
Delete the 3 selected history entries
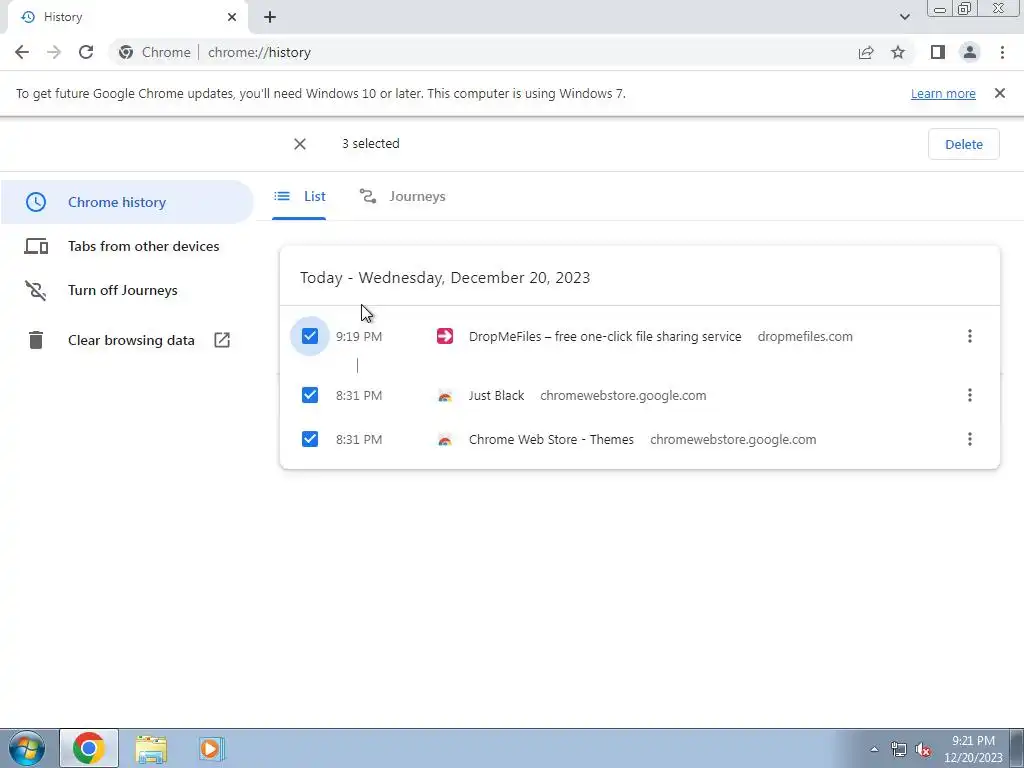tap(963, 144)
